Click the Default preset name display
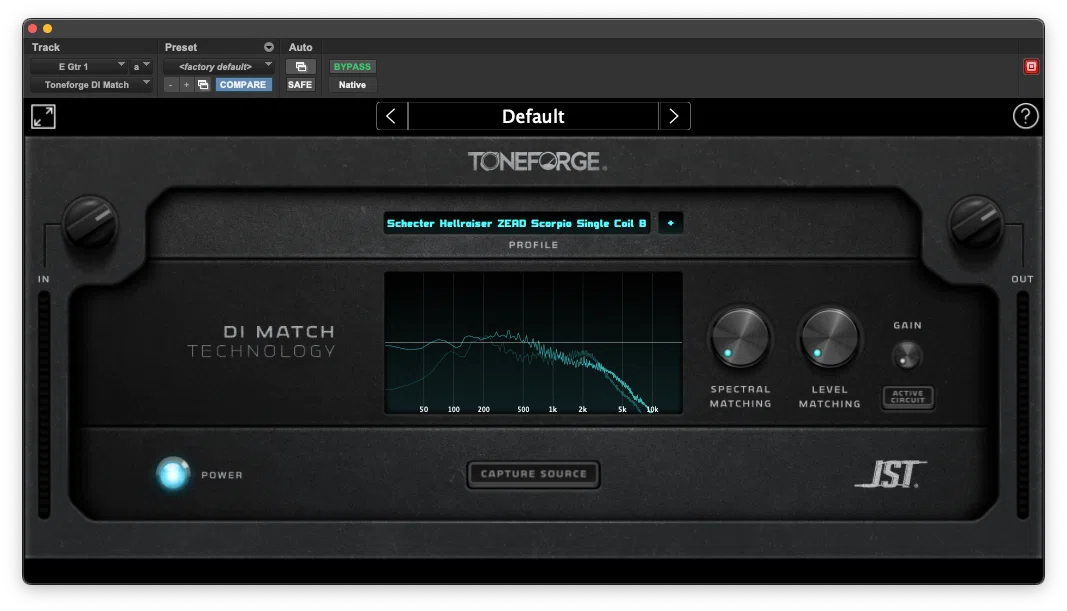 [x=533, y=116]
